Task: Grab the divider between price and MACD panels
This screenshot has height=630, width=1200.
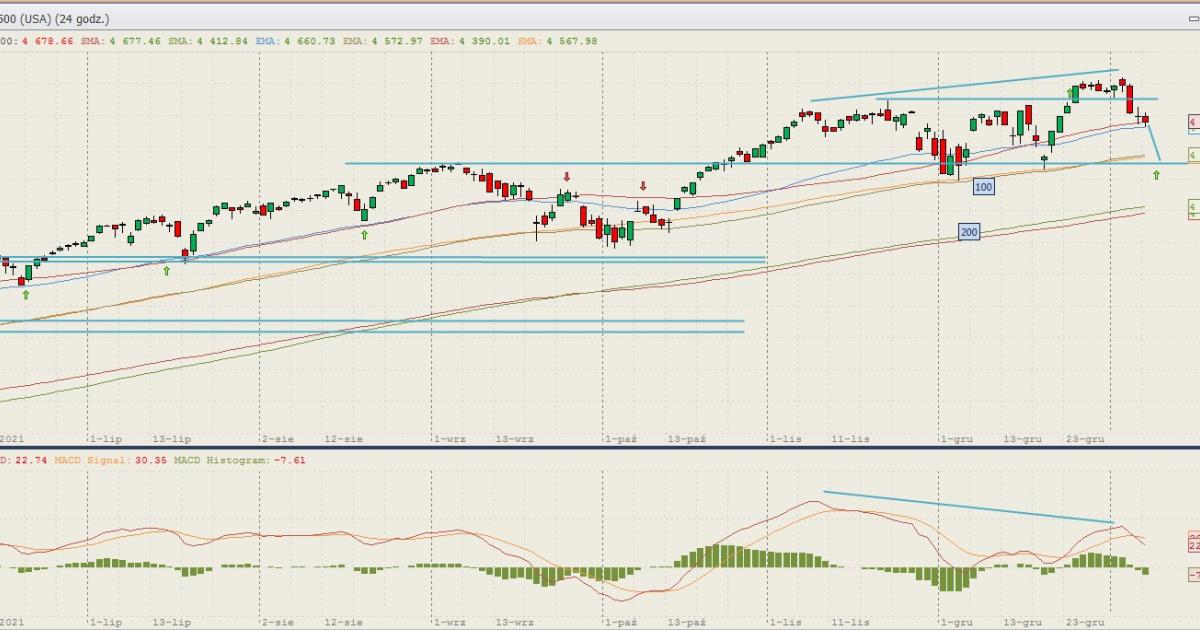Action: tap(600, 447)
